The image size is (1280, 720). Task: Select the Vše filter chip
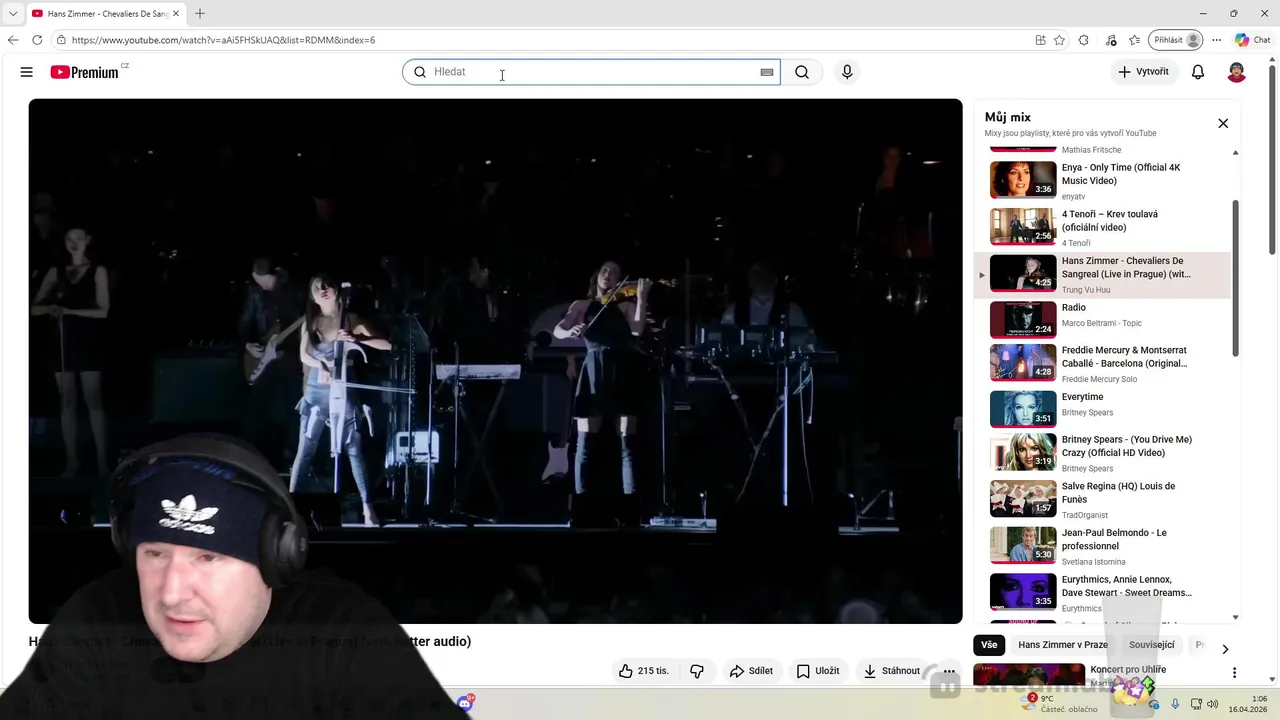click(x=989, y=645)
